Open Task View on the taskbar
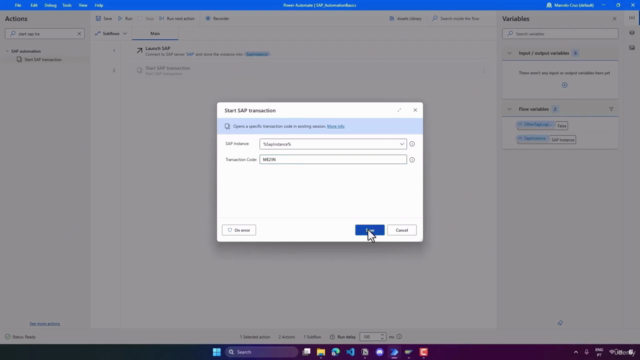The height and width of the screenshot is (360, 640). (306, 352)
